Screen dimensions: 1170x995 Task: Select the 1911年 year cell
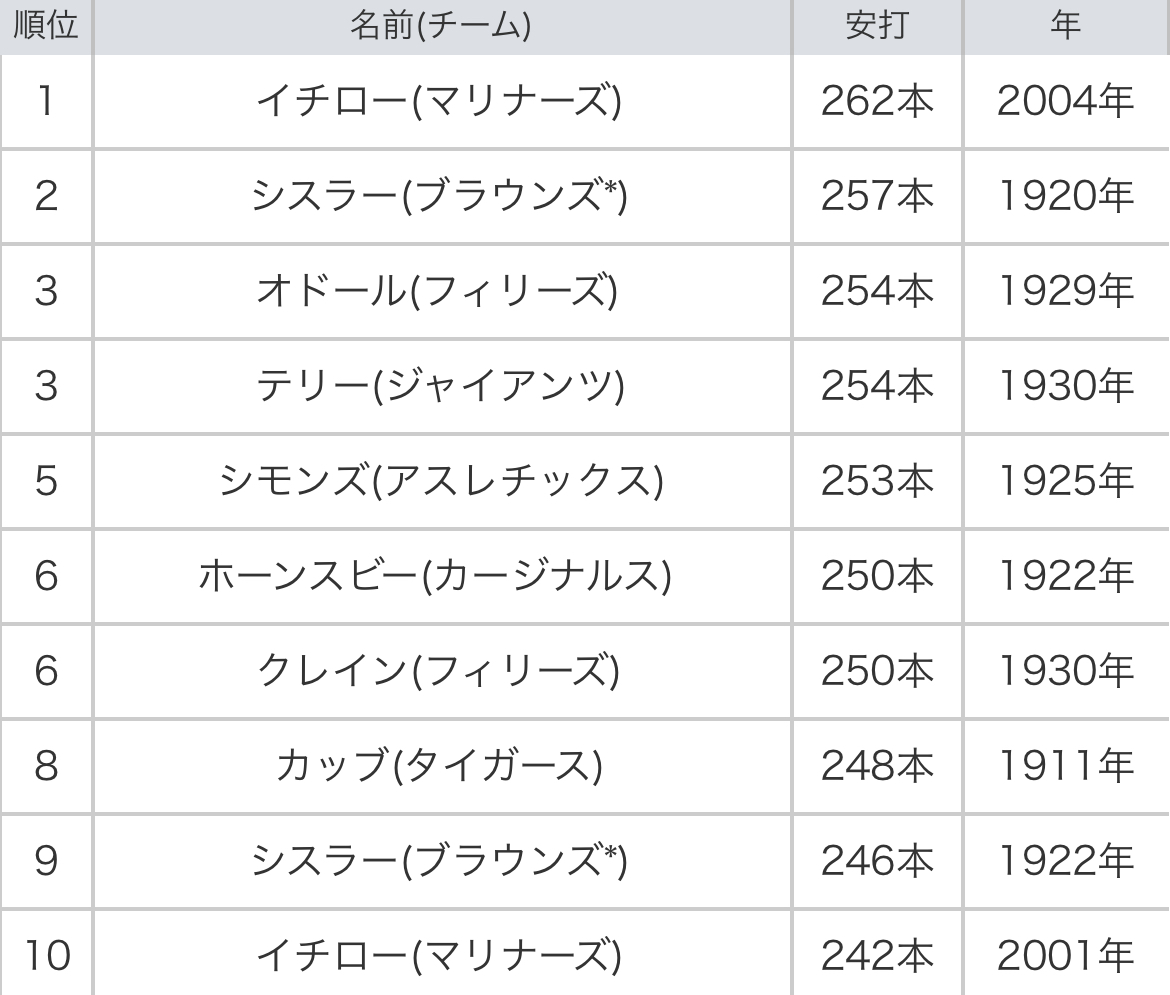(1066, 765)
